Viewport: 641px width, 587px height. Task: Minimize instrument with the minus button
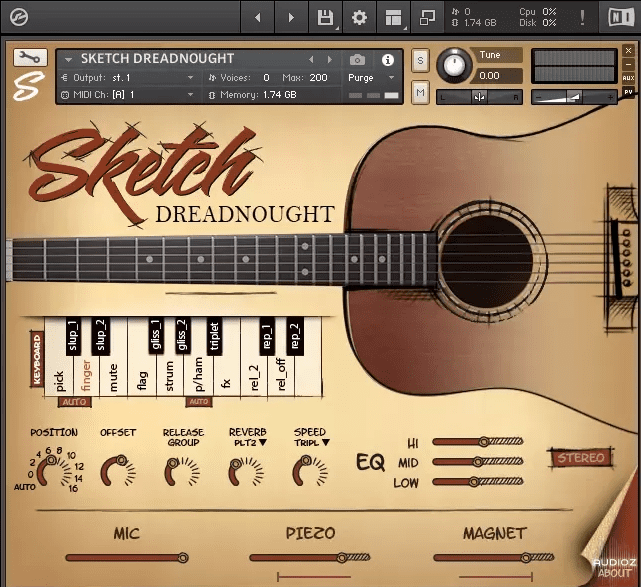click(x=628, y=64)
